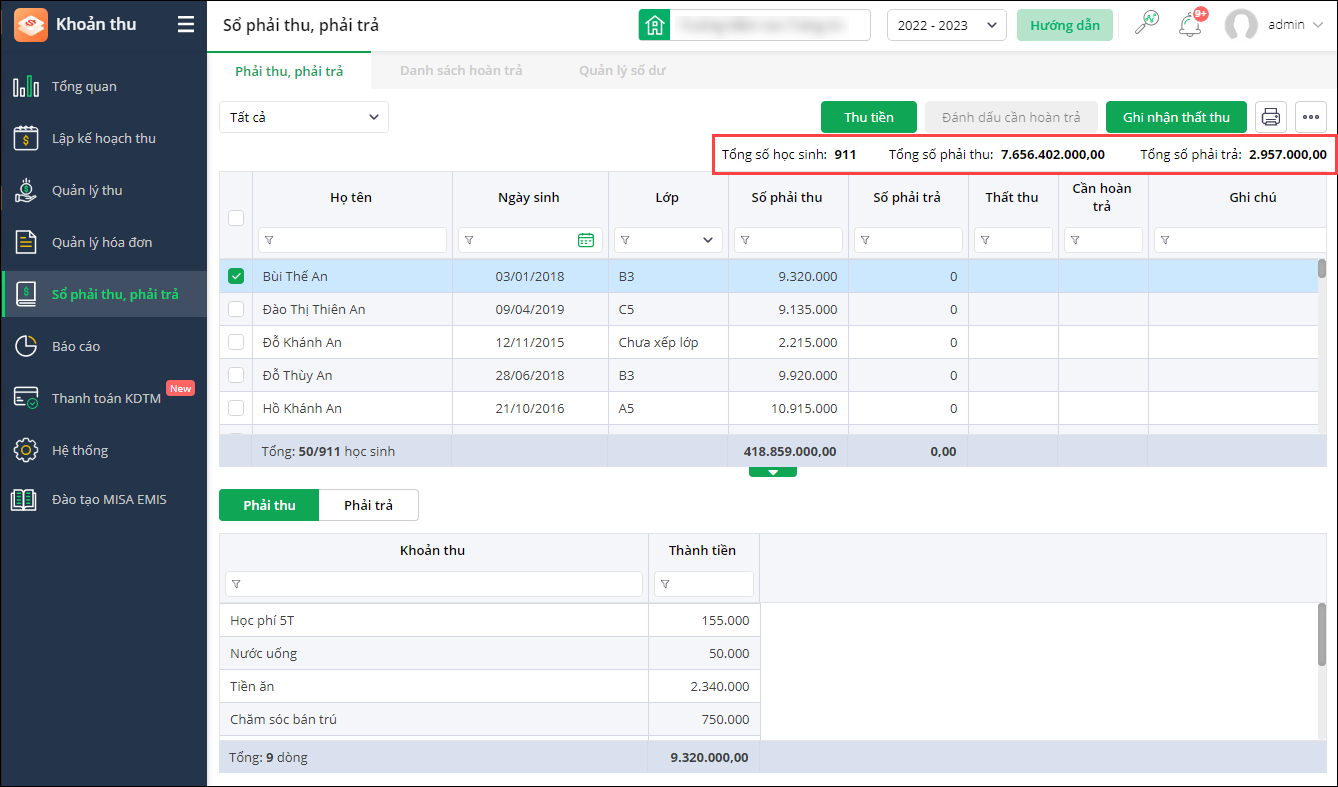Switch to the Phải thu, phải trả tab

click(289, 71)
